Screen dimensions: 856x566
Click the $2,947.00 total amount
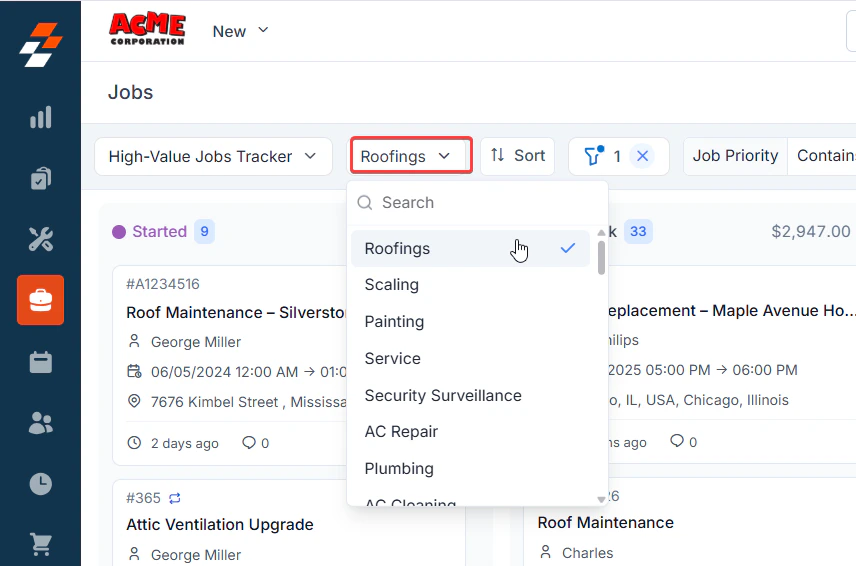pos(811,231)
